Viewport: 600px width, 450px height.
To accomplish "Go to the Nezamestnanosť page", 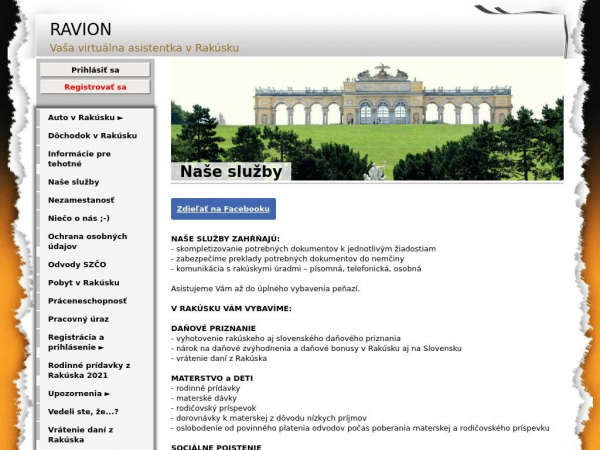I will [81, 200].
